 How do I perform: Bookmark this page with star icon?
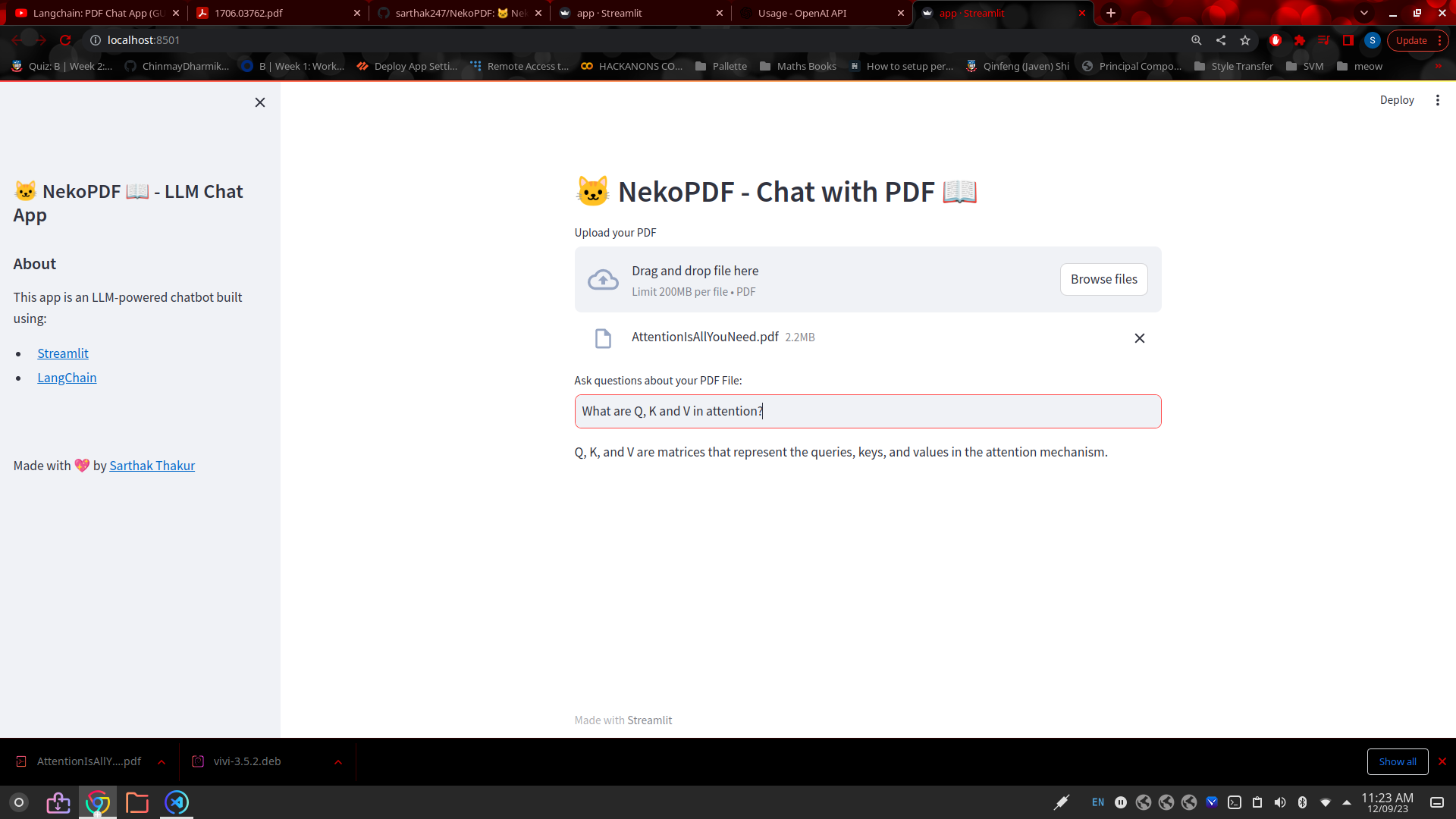(1245, 41)
